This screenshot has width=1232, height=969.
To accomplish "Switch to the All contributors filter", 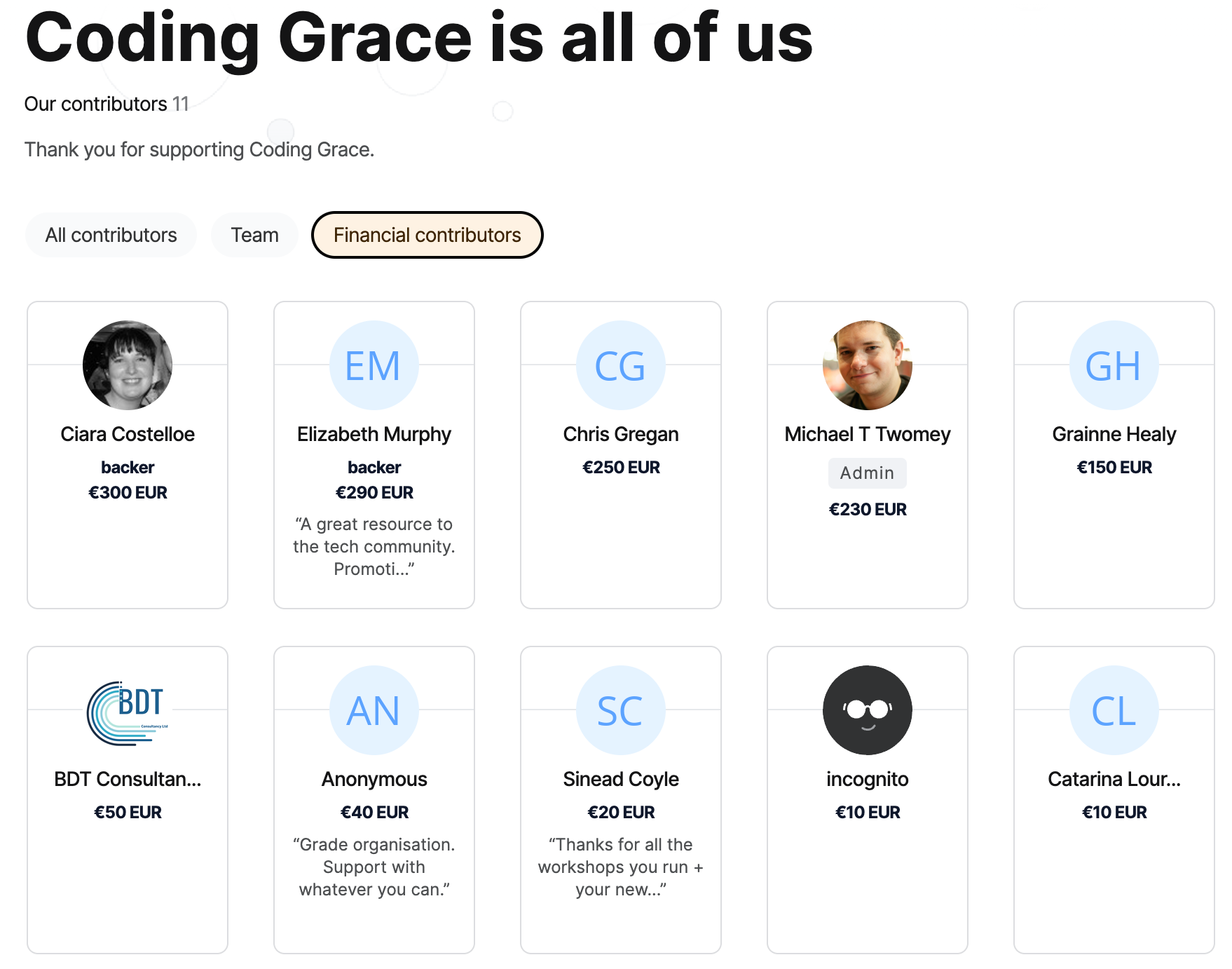I will tap(111, 235).
